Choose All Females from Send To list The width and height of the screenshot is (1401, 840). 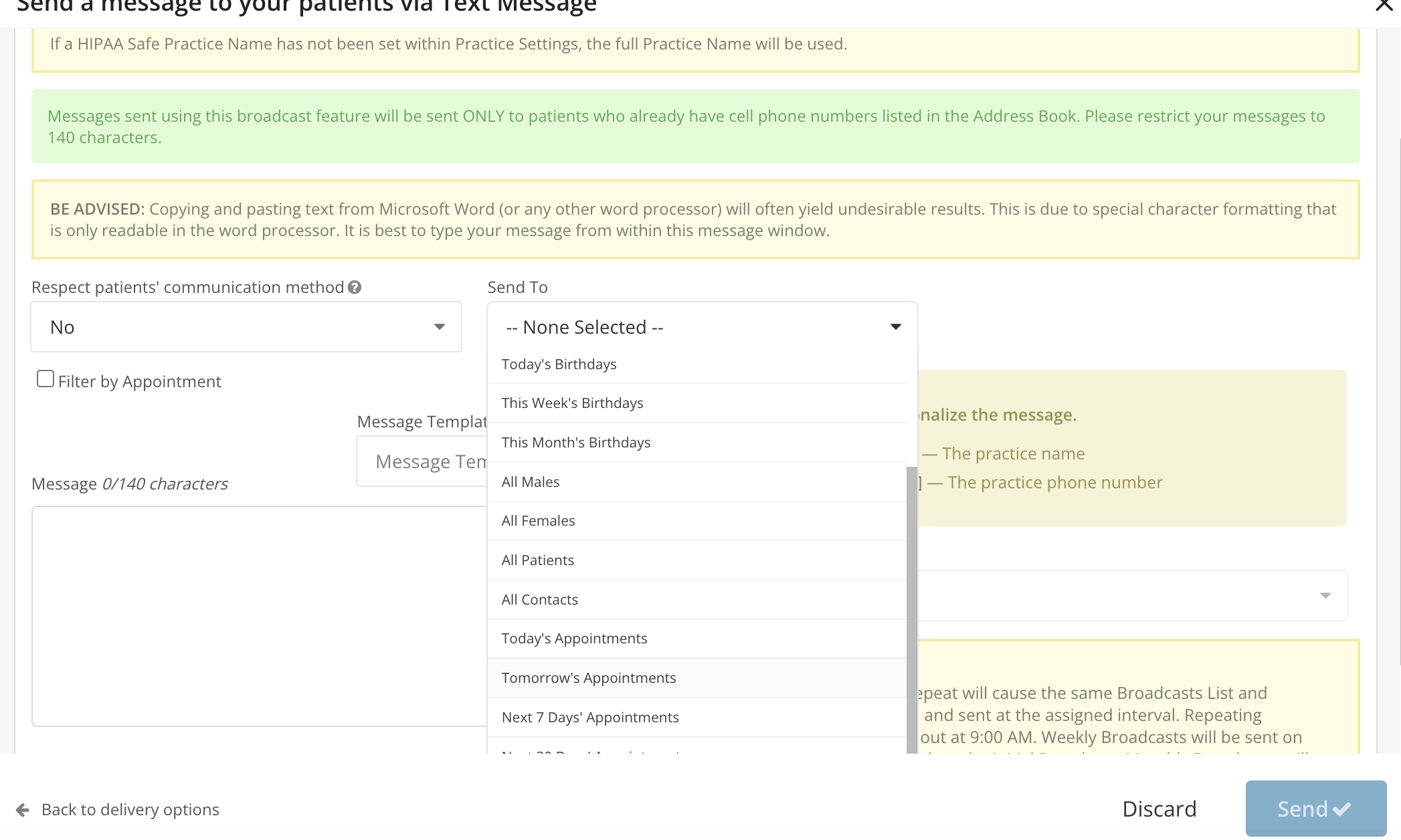(539, 521)
